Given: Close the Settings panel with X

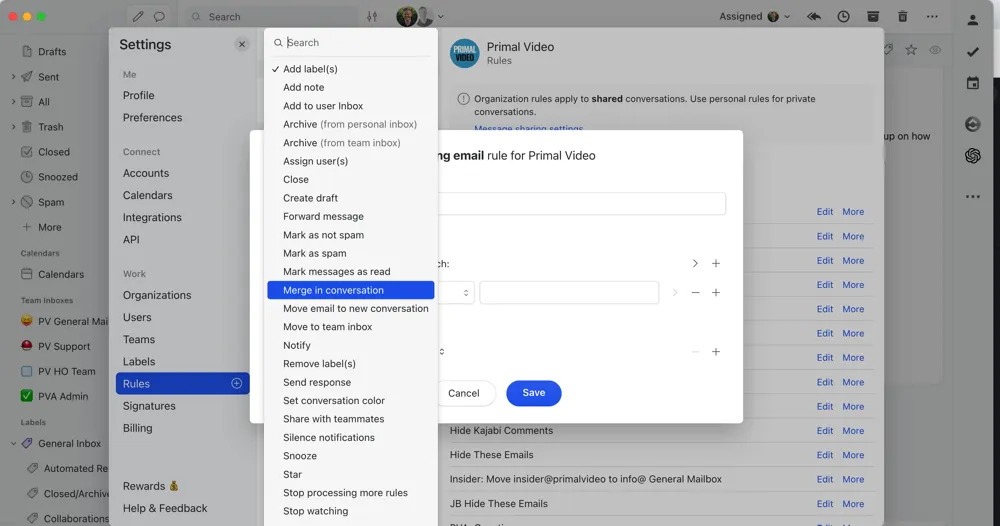Looking at the screenshot, I should pyautogui.click(x=241, y=44).
